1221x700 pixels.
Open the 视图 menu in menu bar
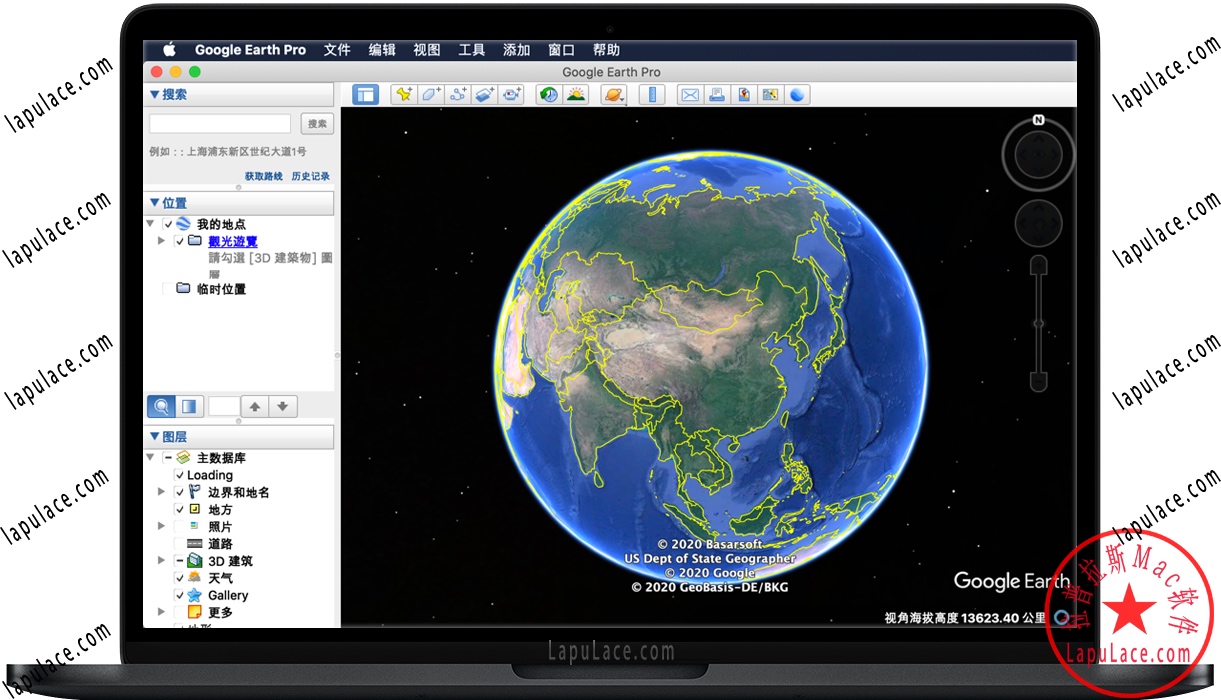[x=426, y=50]
